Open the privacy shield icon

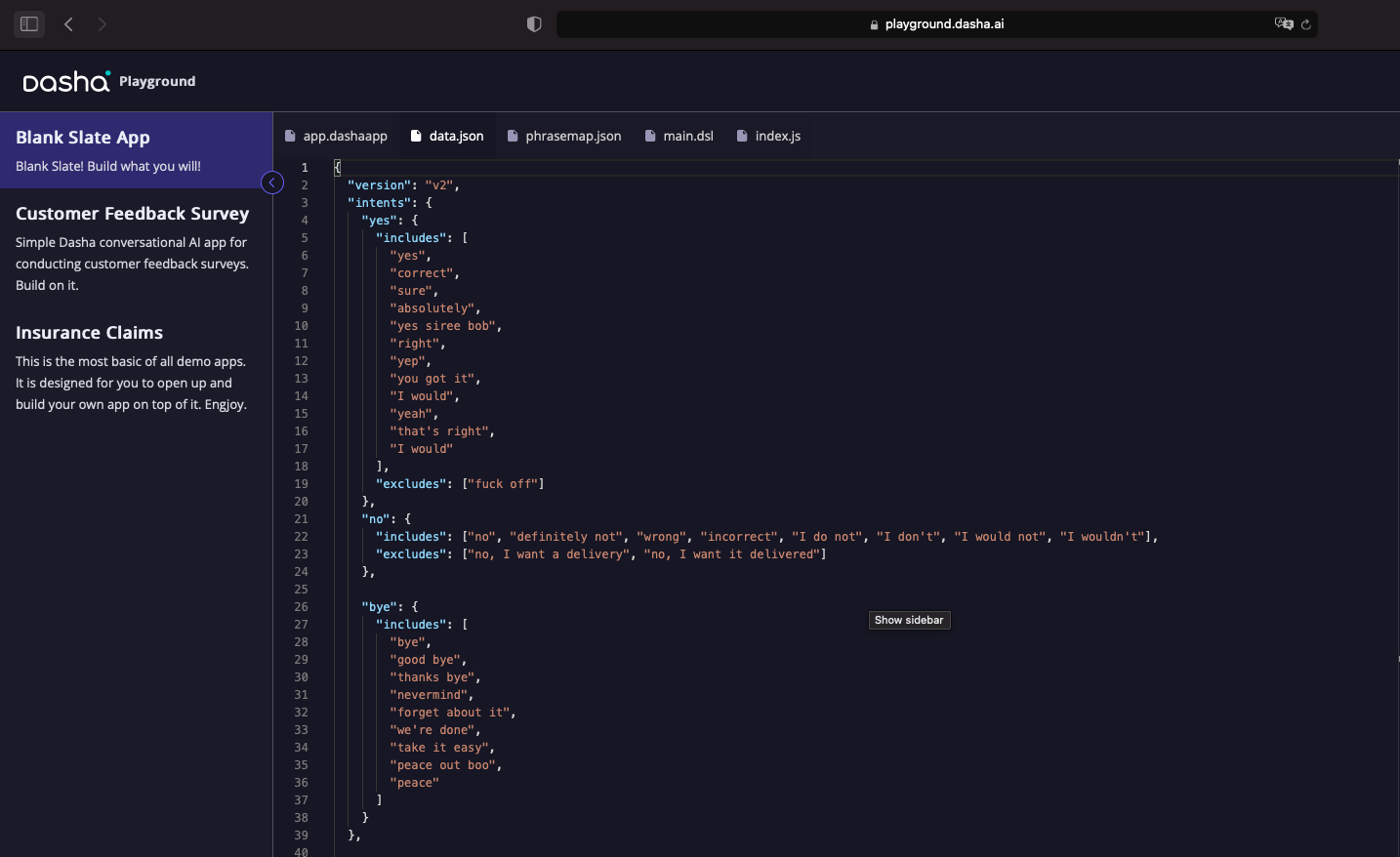click(534, 24)
